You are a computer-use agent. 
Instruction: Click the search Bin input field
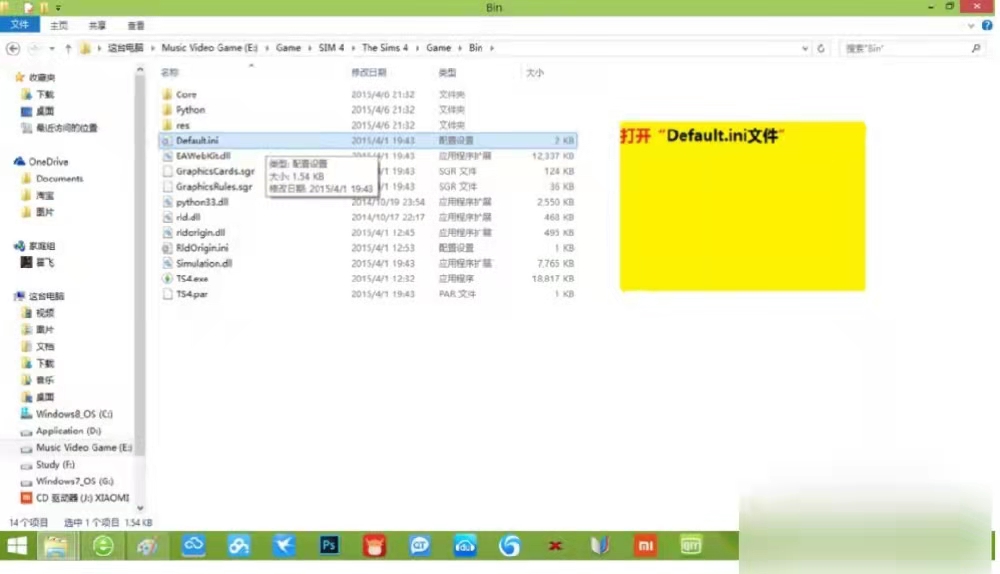905,48
